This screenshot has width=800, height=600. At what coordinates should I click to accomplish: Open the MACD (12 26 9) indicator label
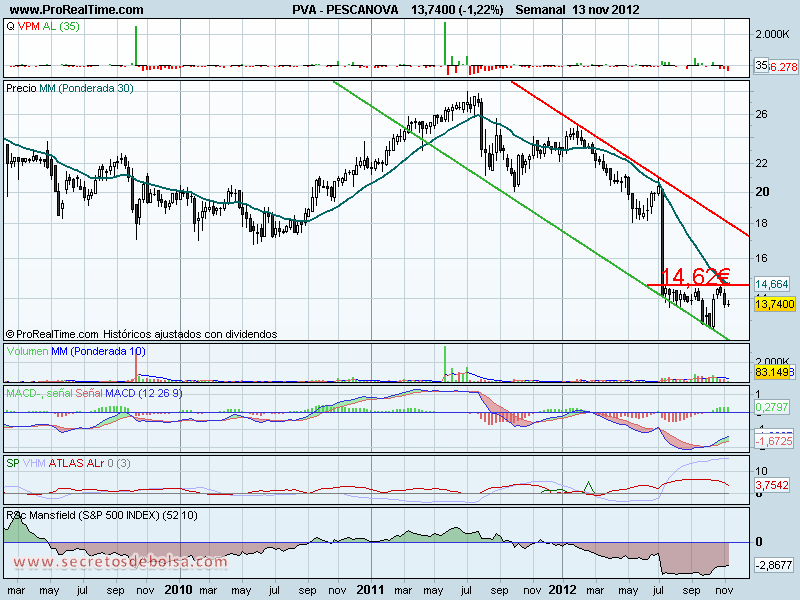pyautogui.click(x=94, y=393)
